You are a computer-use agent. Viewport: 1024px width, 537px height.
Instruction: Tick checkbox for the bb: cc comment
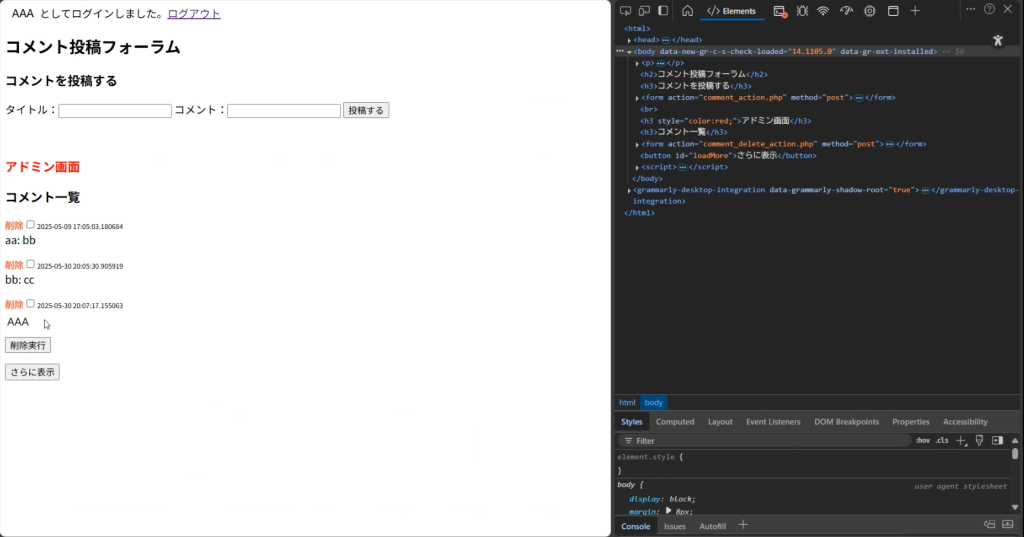(30, 264)
